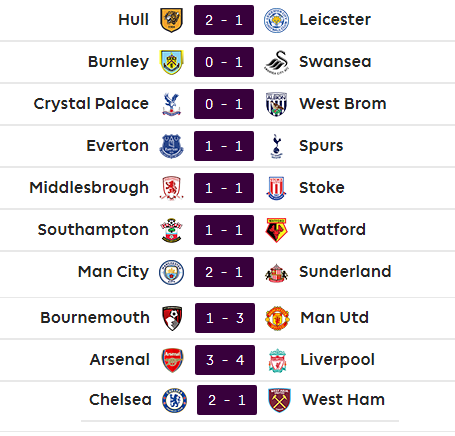The image size is (455, 436).
Task: Click the Leicester City club crest
Action: pyautogui.click(x=276, y=21)
